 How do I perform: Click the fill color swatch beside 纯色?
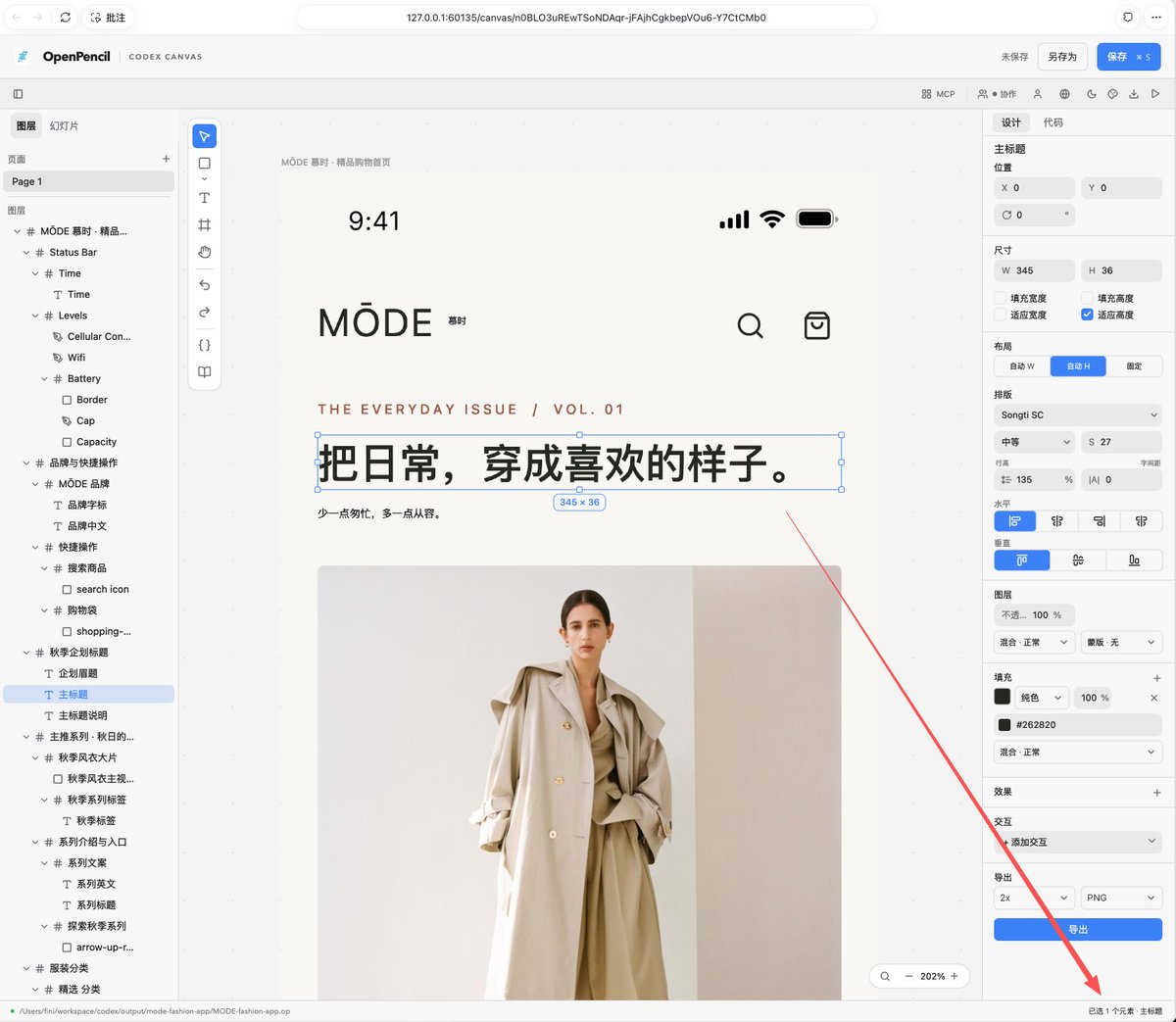[x=1002, y=697]
